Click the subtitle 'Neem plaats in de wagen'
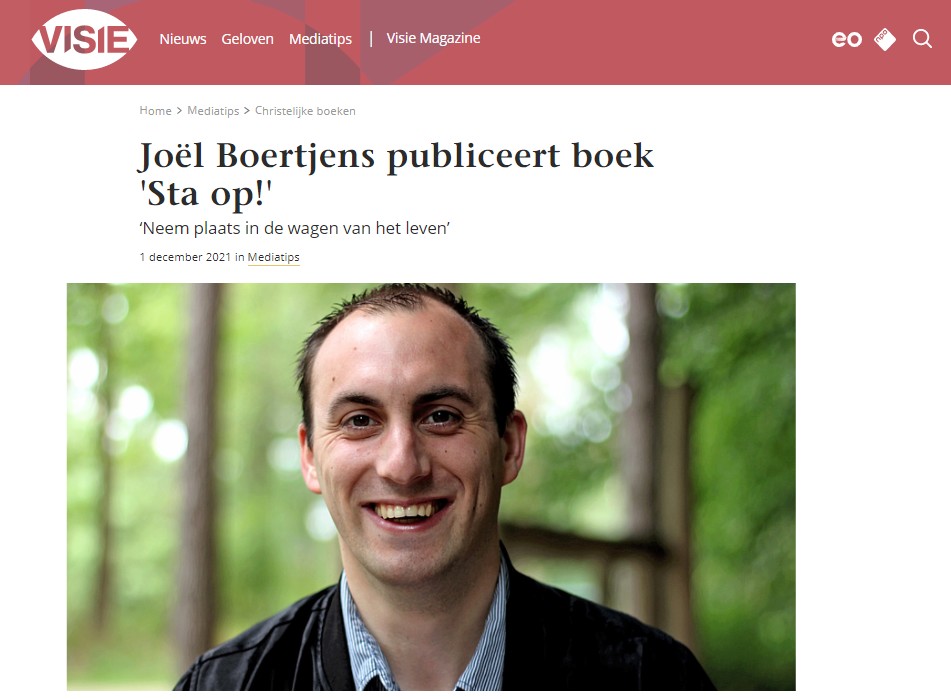951x699 pixels. 295,229
